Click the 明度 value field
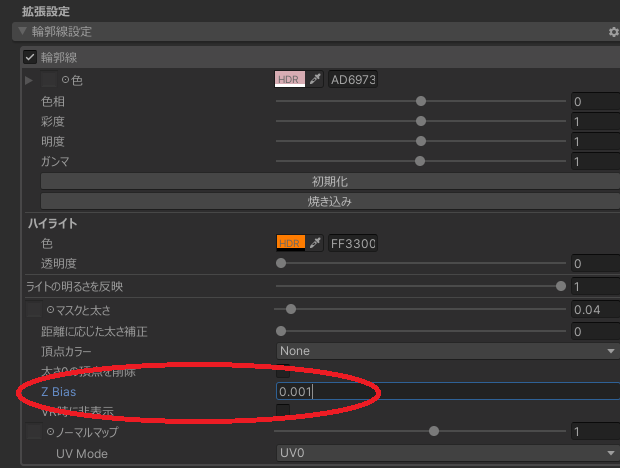The image size is (620, 468). (595, 141)
